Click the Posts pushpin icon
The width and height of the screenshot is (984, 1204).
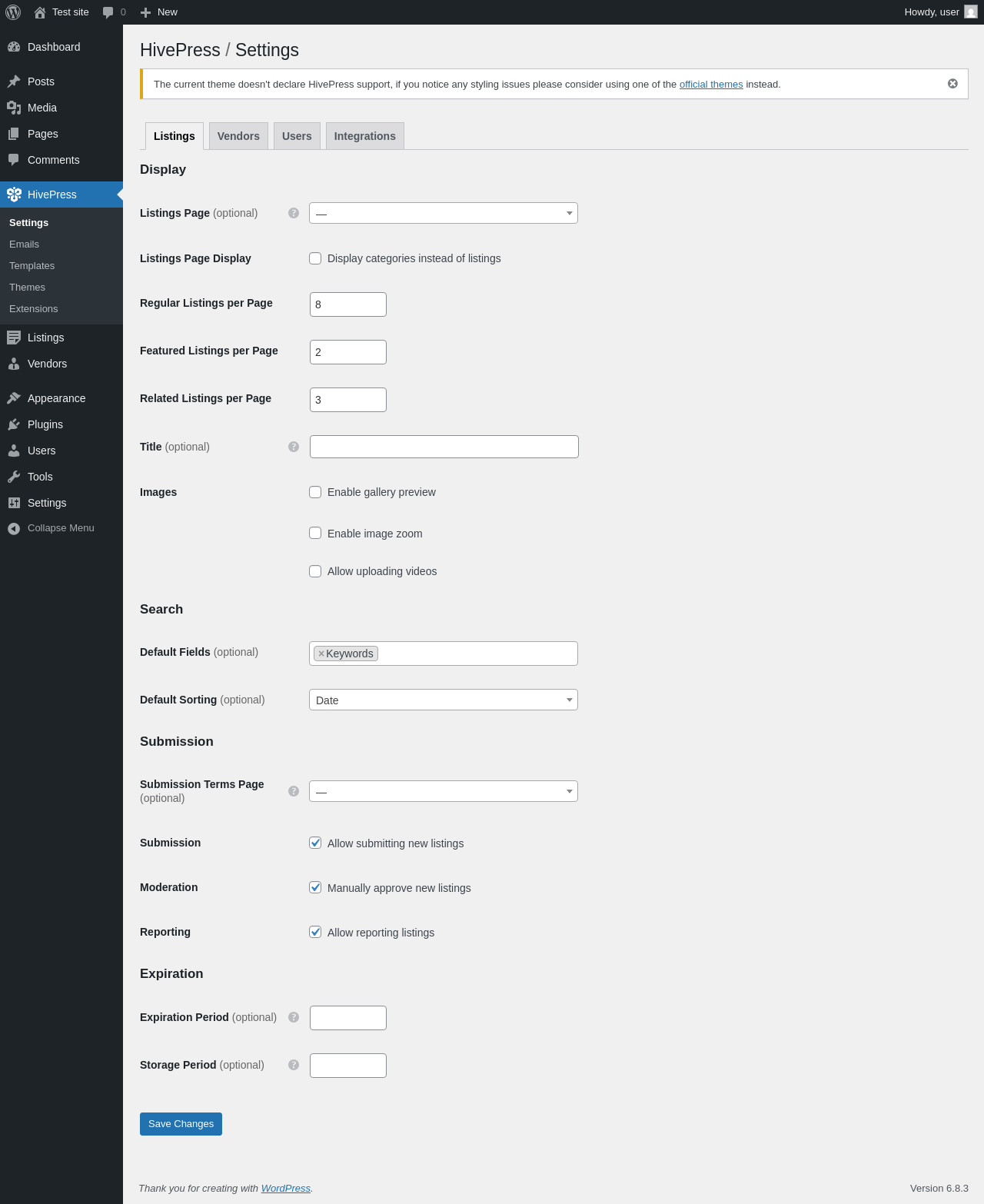point(14,81)
